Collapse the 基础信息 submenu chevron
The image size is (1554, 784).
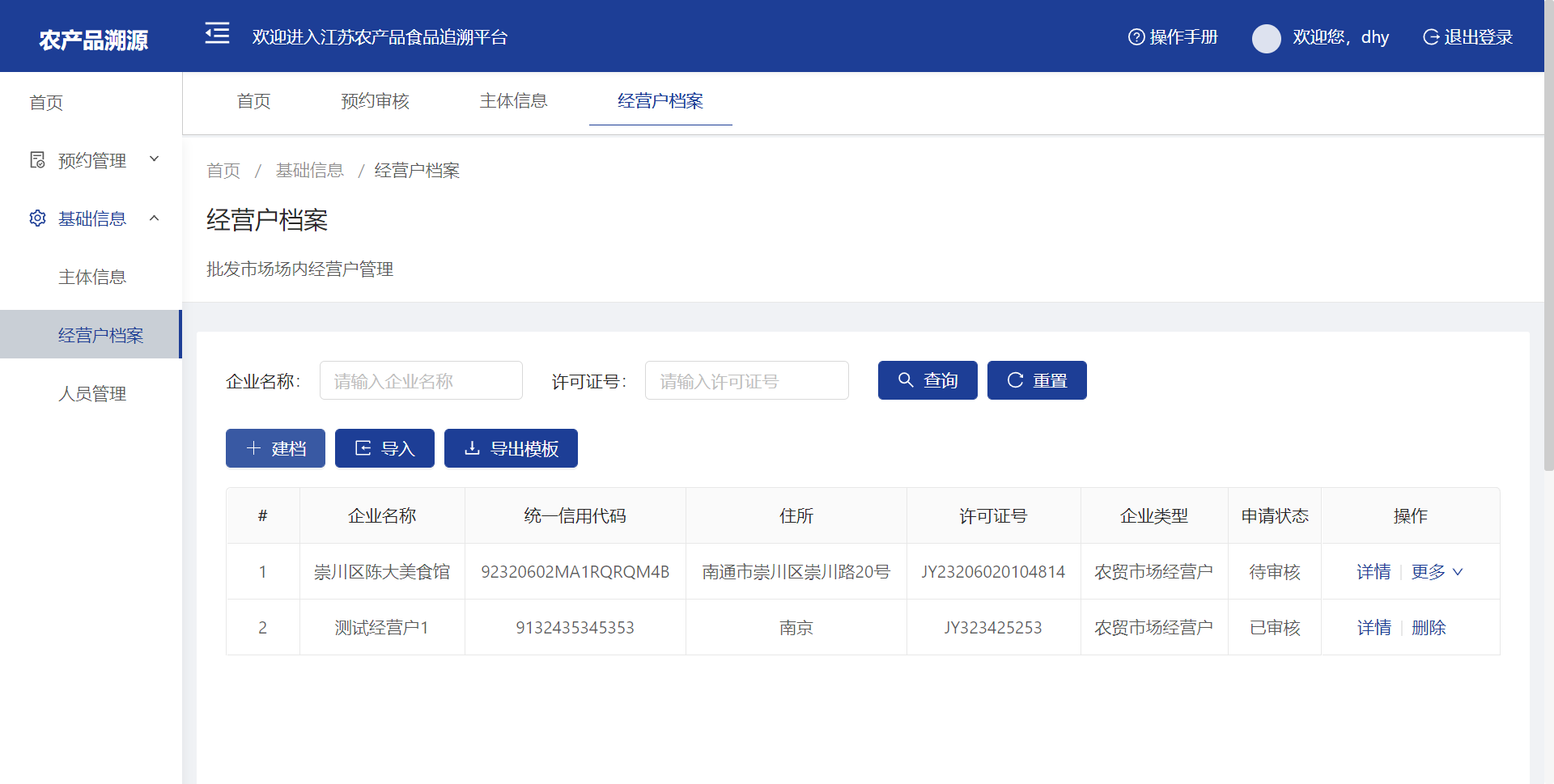(155, 218)
